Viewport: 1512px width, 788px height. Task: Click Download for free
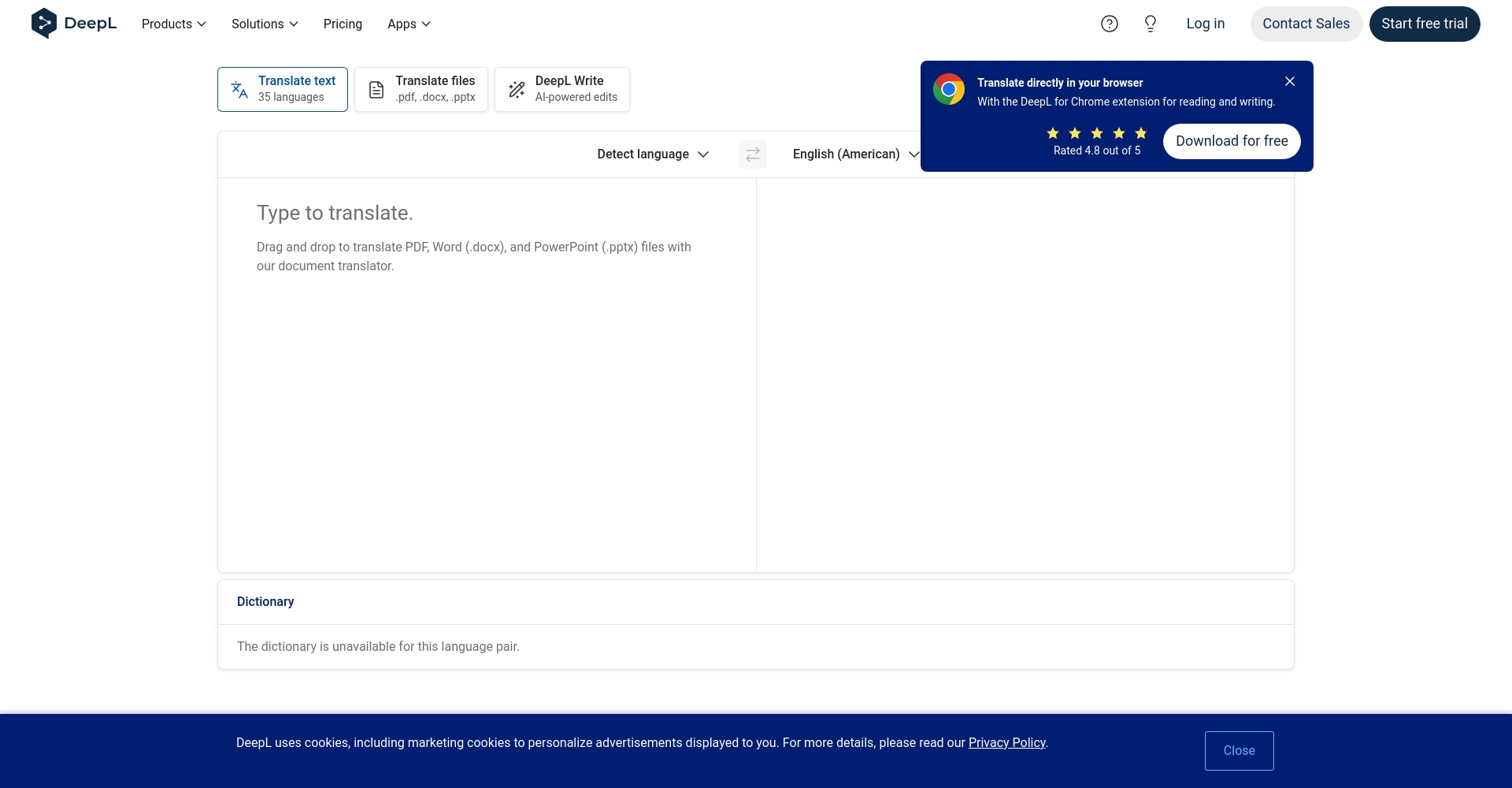(x=1232, y=141)
